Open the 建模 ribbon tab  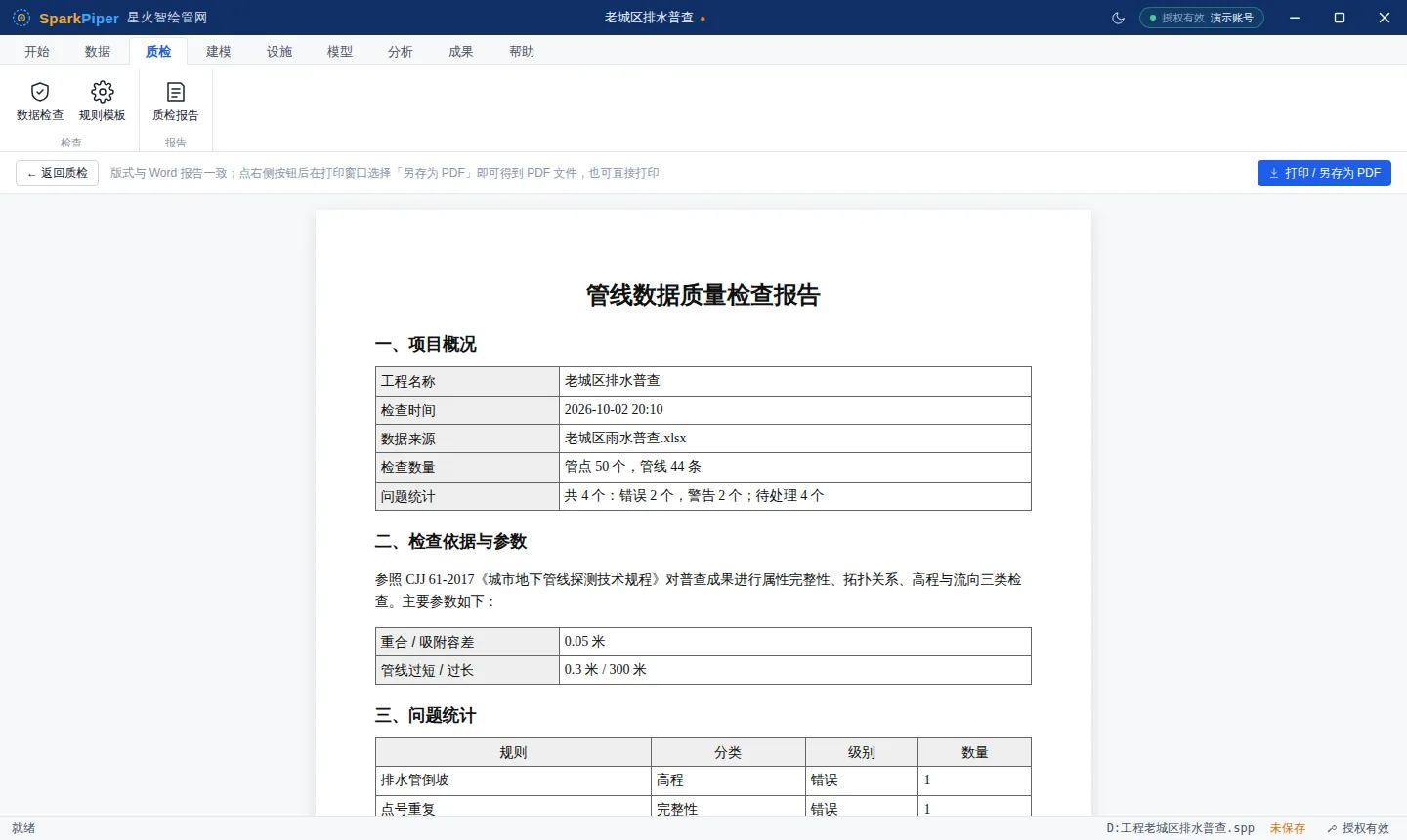(x=219, y=52)
